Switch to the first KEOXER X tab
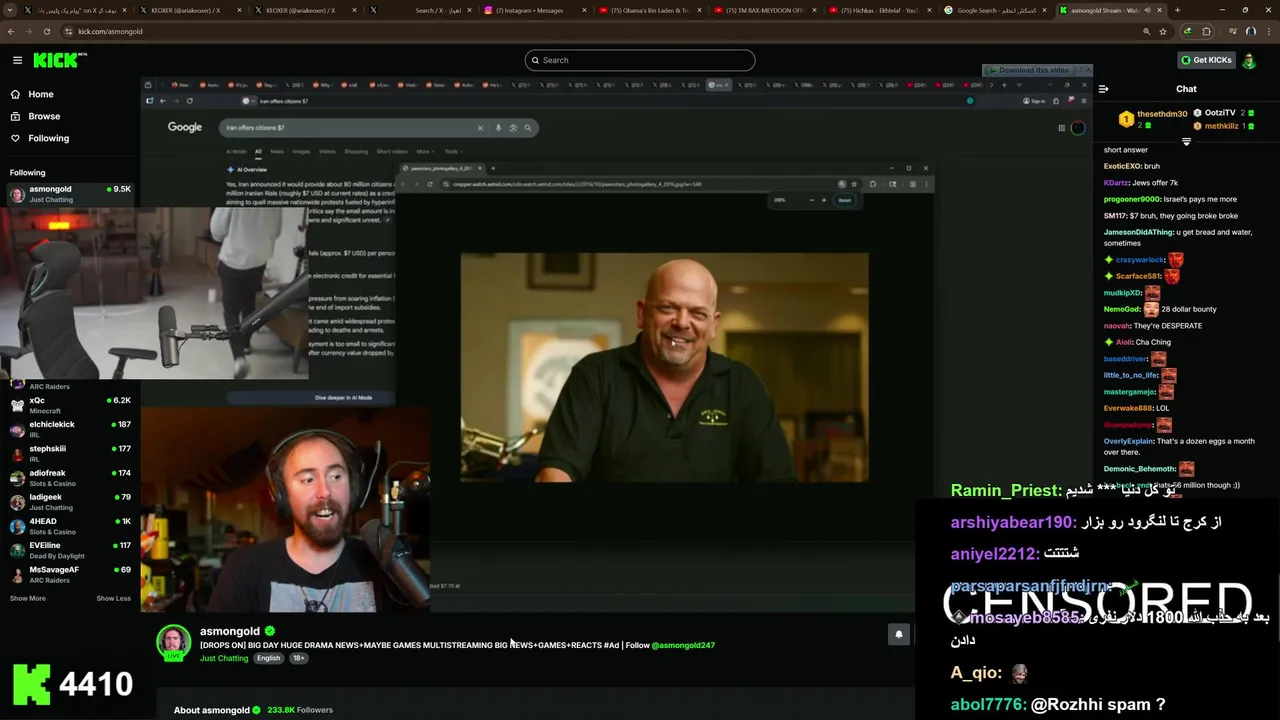The height and width of the screenshot is (720, 1280). pyautogui.click(x=189, y=10)
